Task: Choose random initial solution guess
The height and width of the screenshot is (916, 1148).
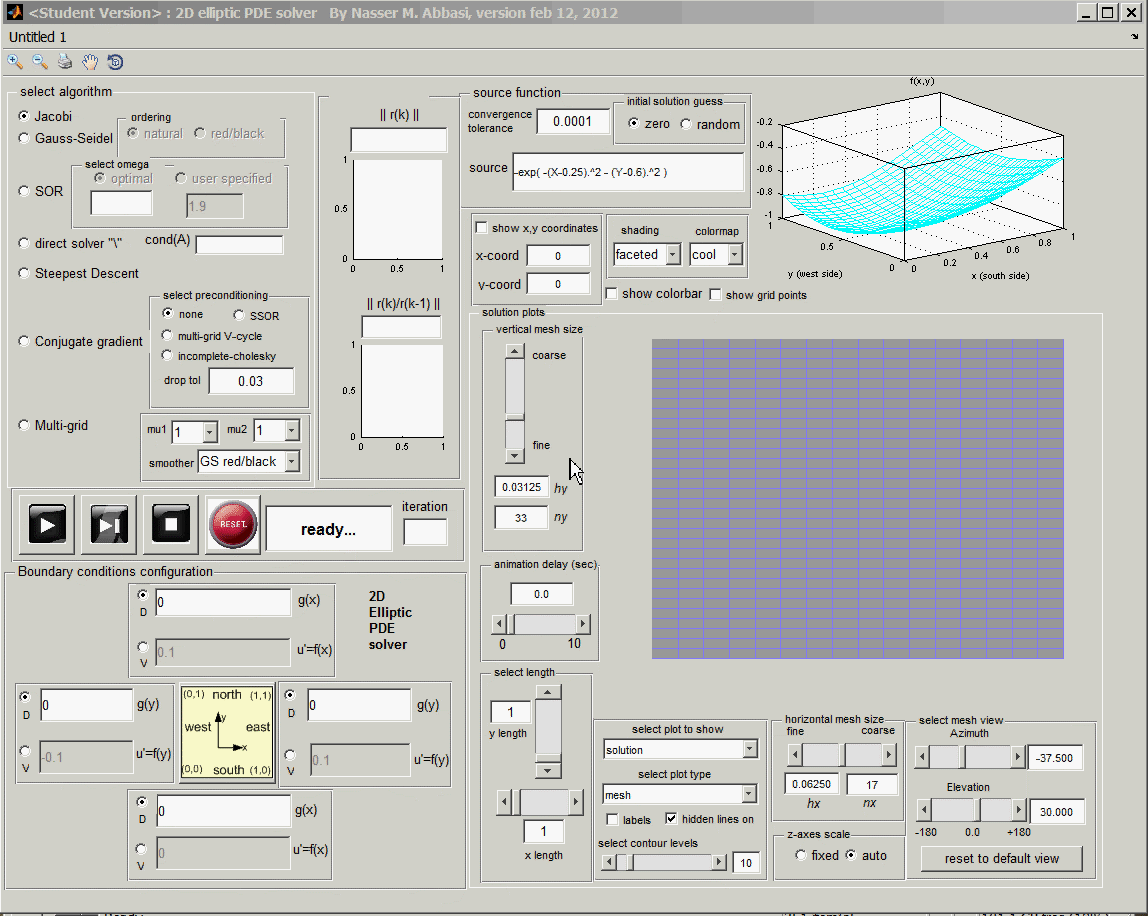Action: [686, 124]
